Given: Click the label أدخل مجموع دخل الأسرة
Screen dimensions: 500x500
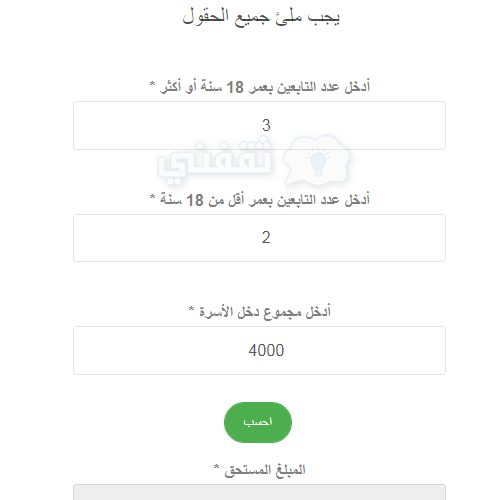Looking at the screenshot, I should tap(265, 312).
